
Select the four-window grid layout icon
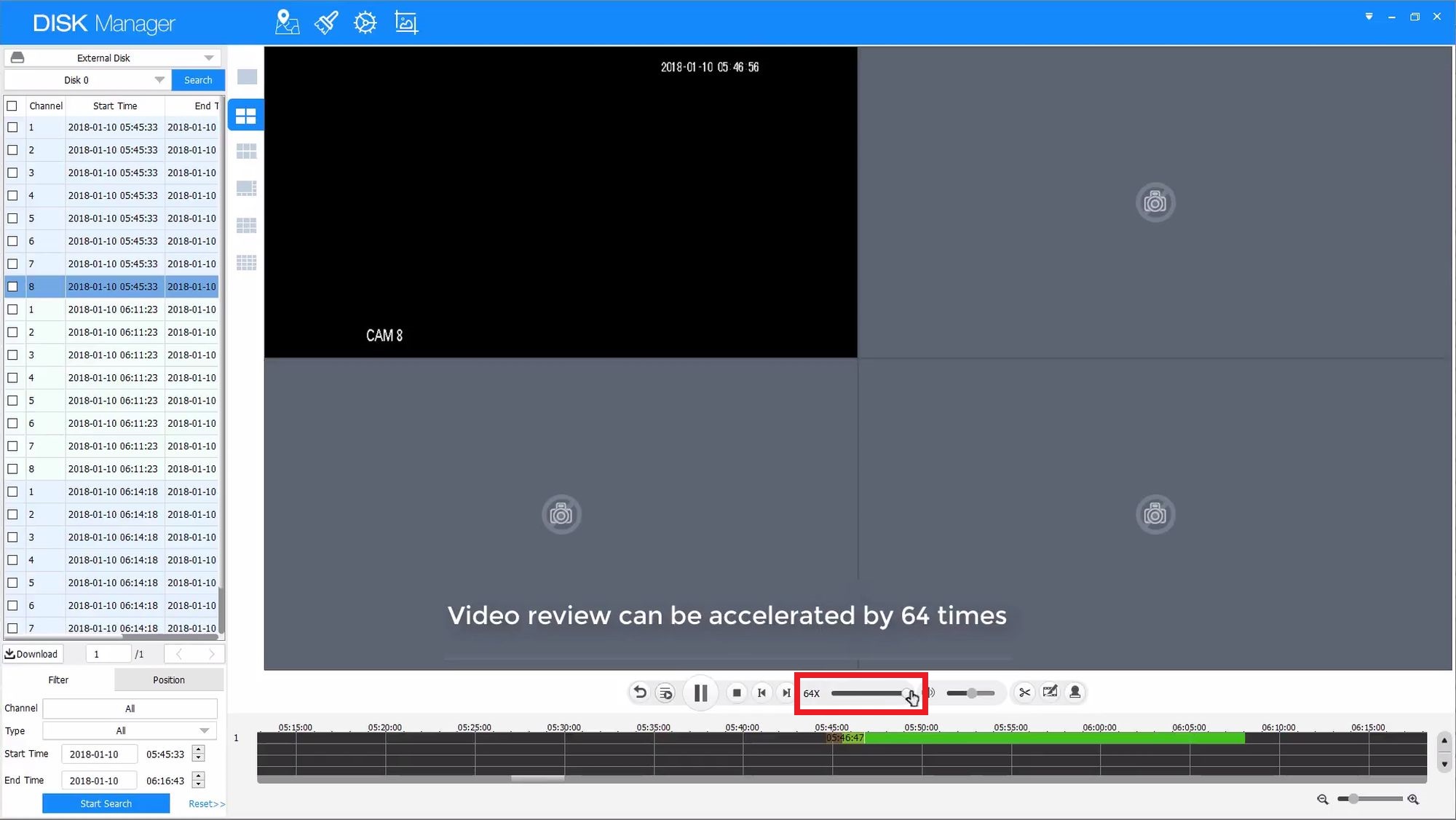(x=246, y=116)
